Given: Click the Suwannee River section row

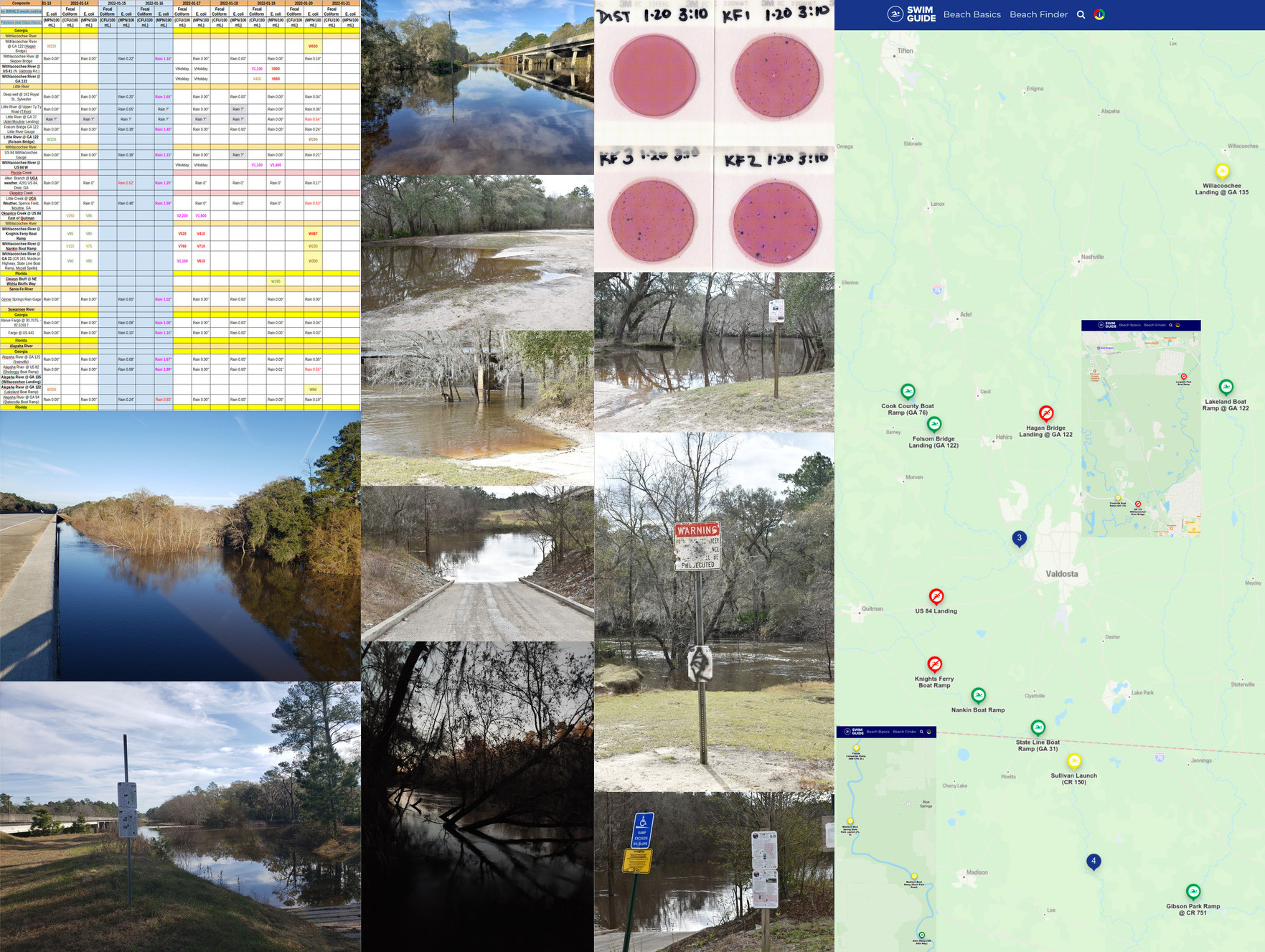Looking at the screenshot, I should click(179, 309).
